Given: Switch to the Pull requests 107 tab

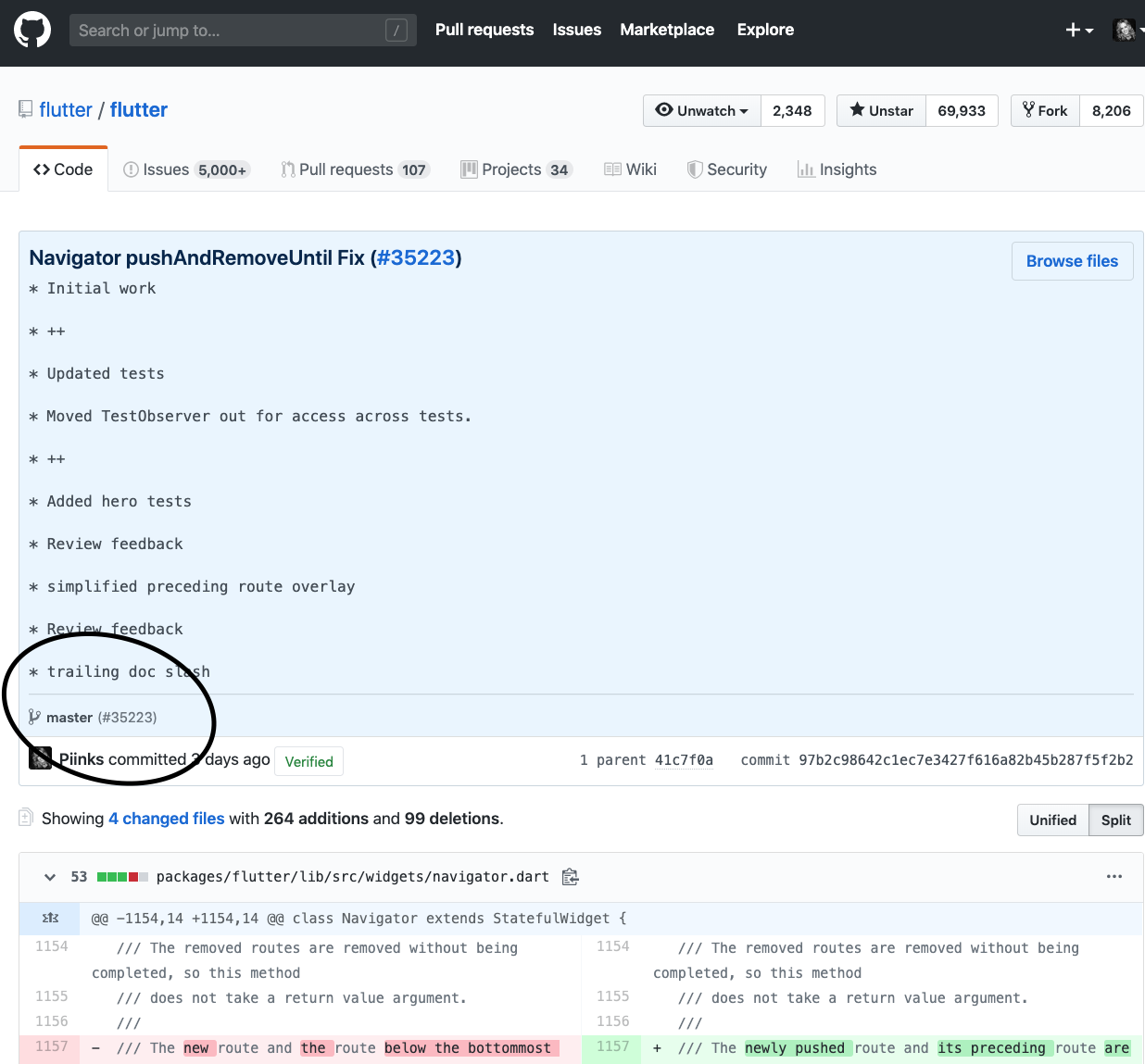Looking at the screenshot, I should (x=356, y=169).
